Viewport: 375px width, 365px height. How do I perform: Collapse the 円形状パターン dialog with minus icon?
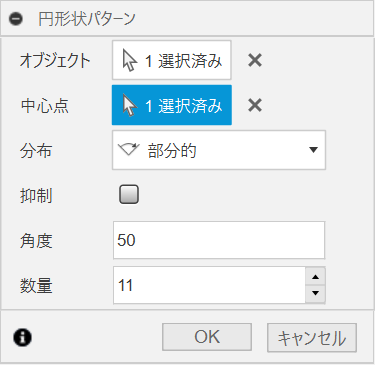pos(16,19)
